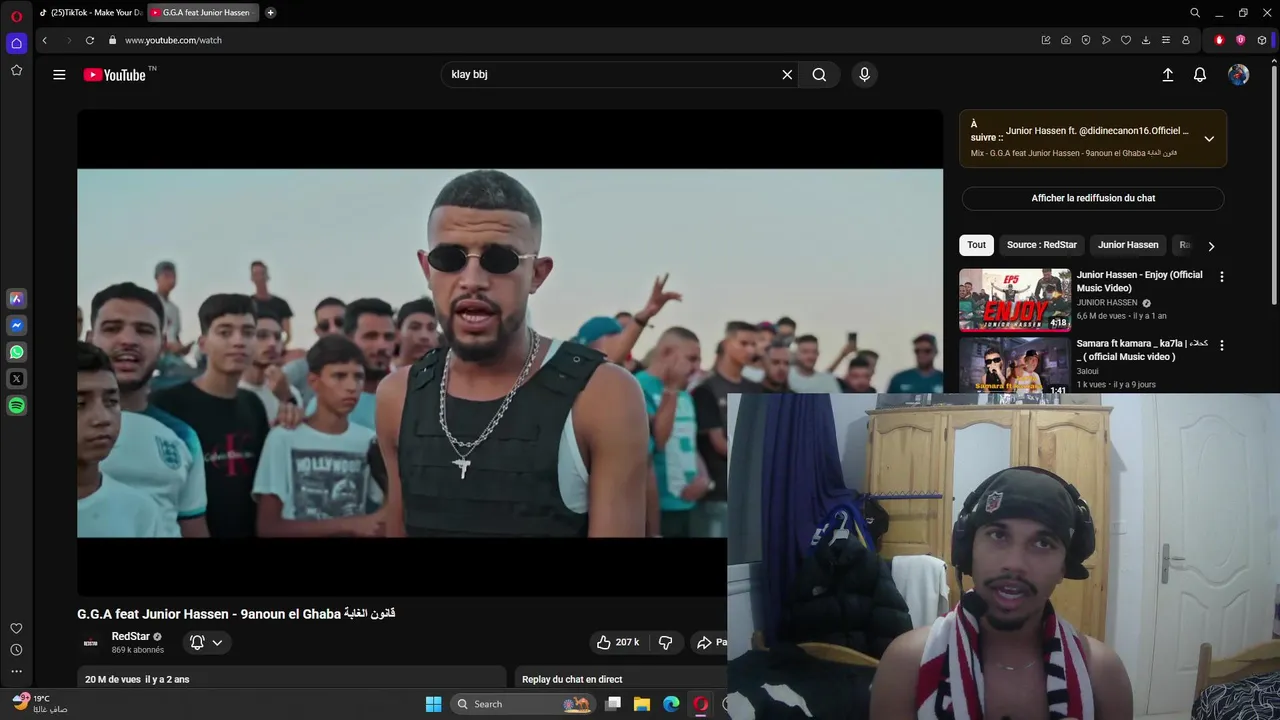Open 'Junior Hassen - Enjoy' video title
Viewport: 1280px width, 720px height.
pyautogui.click(x=1139, y=281)
